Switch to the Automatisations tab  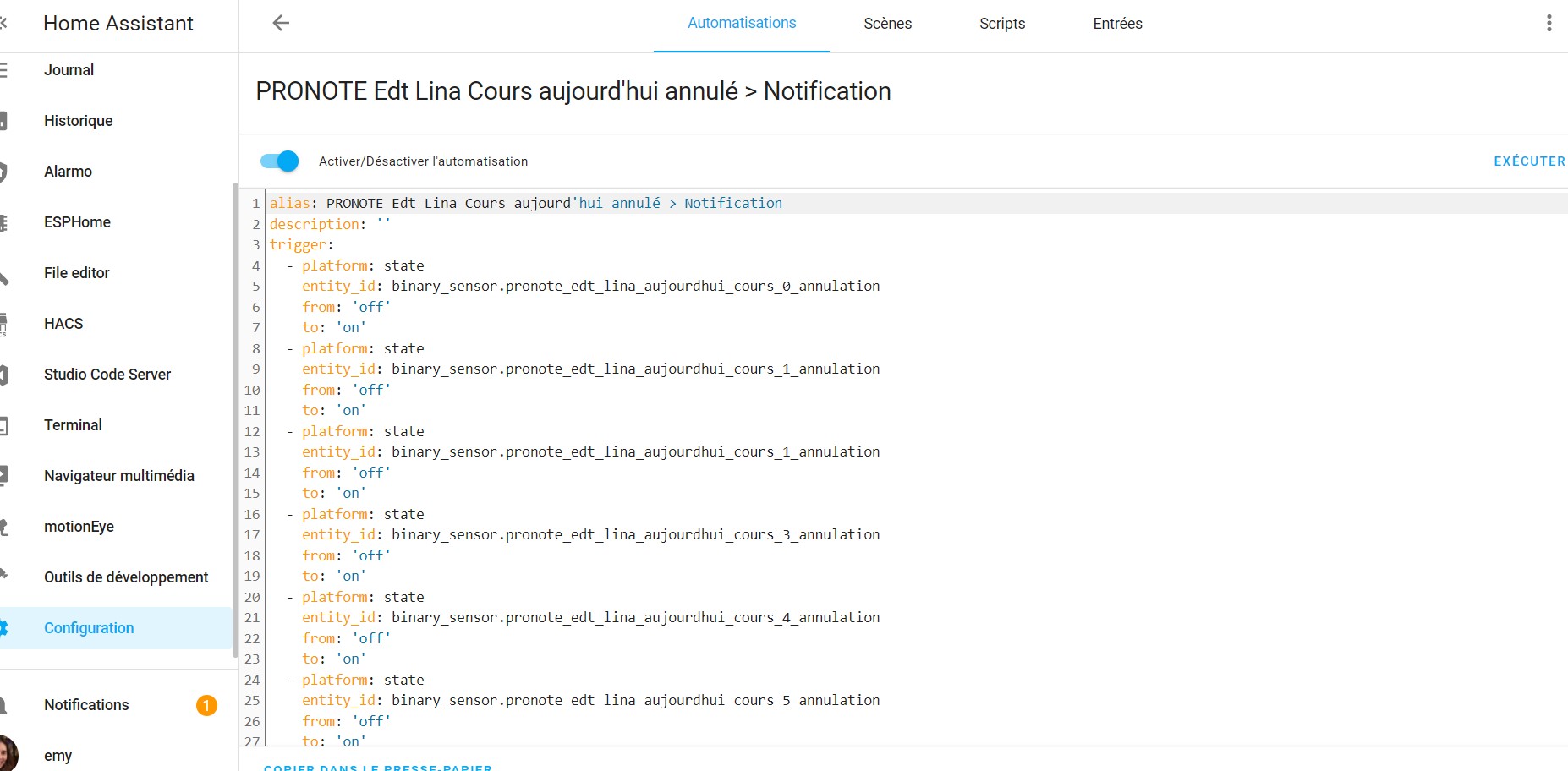[x=742, y=23]
